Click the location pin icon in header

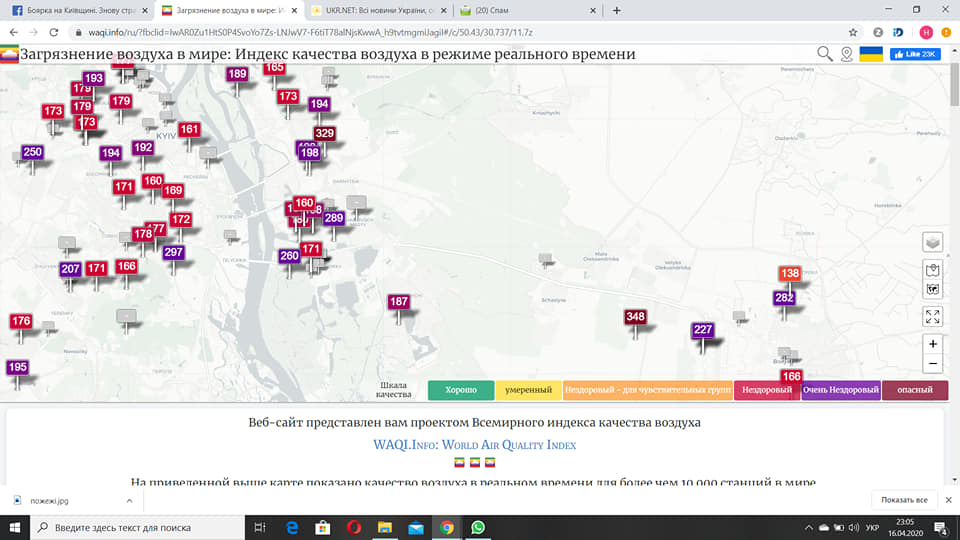847,54
